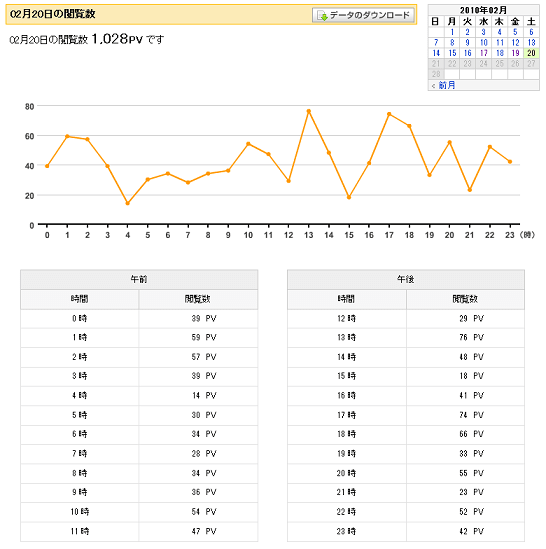The width and height of the screenshot is (546, 549).
Task: Select calendar date 17
Action: click(x=484, y=53)
